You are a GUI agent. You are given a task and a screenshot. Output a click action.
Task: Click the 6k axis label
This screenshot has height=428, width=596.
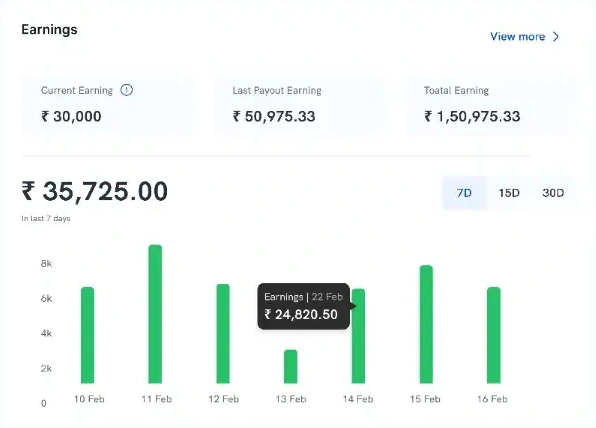tap(46, 299)
